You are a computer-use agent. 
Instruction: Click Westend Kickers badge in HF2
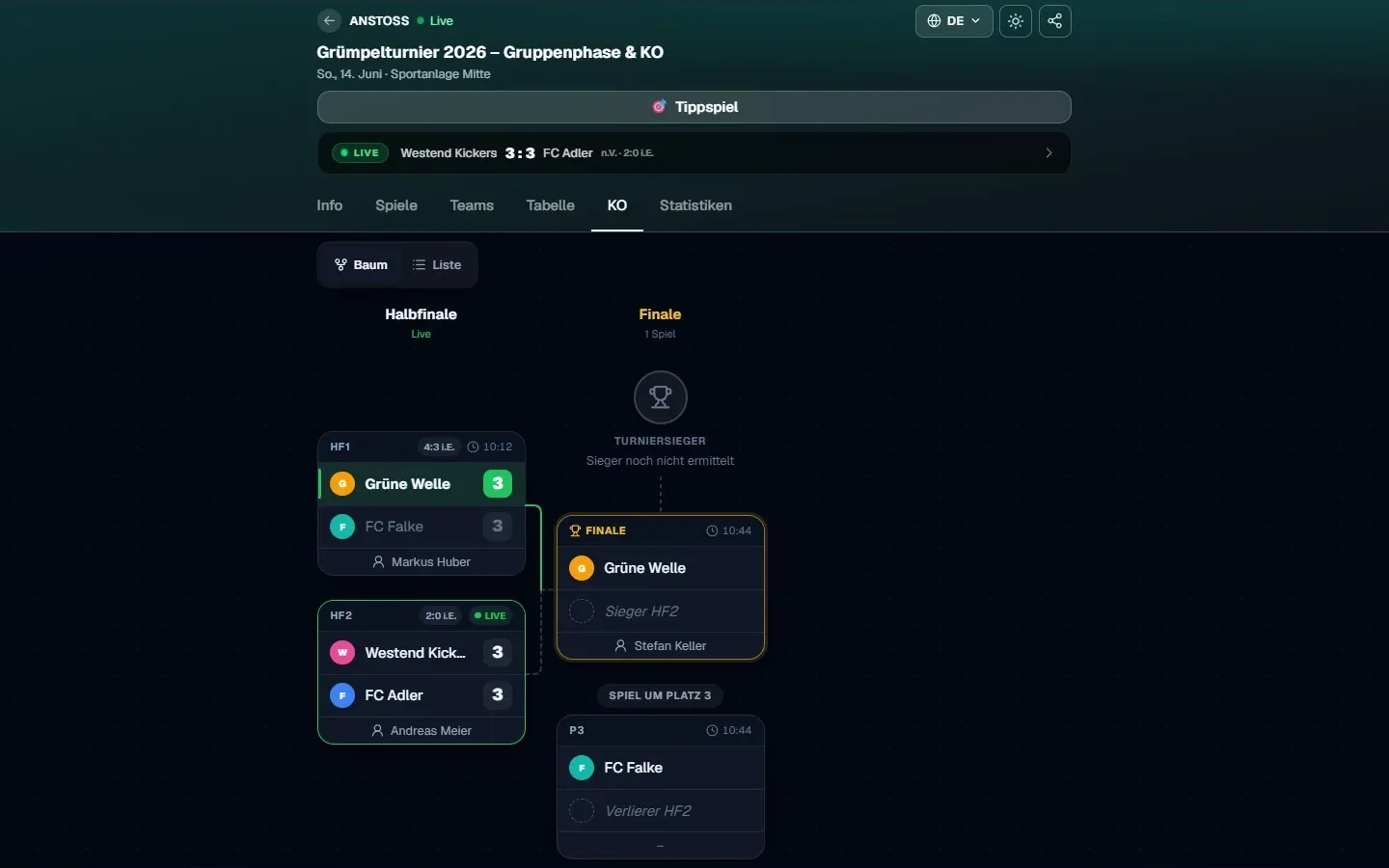coord(342,653)
